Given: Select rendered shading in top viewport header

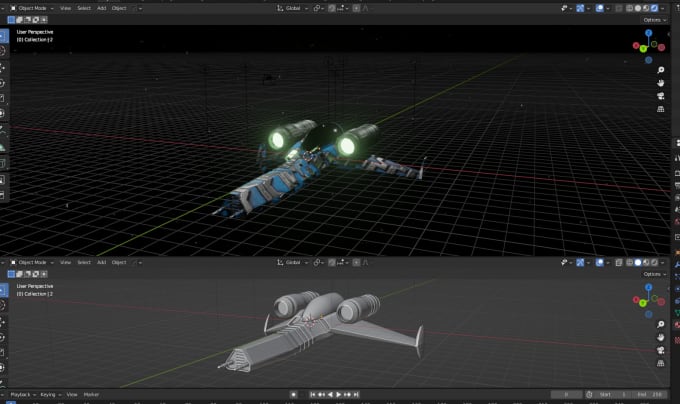Looking at the screenshot, I should (654, 8).
